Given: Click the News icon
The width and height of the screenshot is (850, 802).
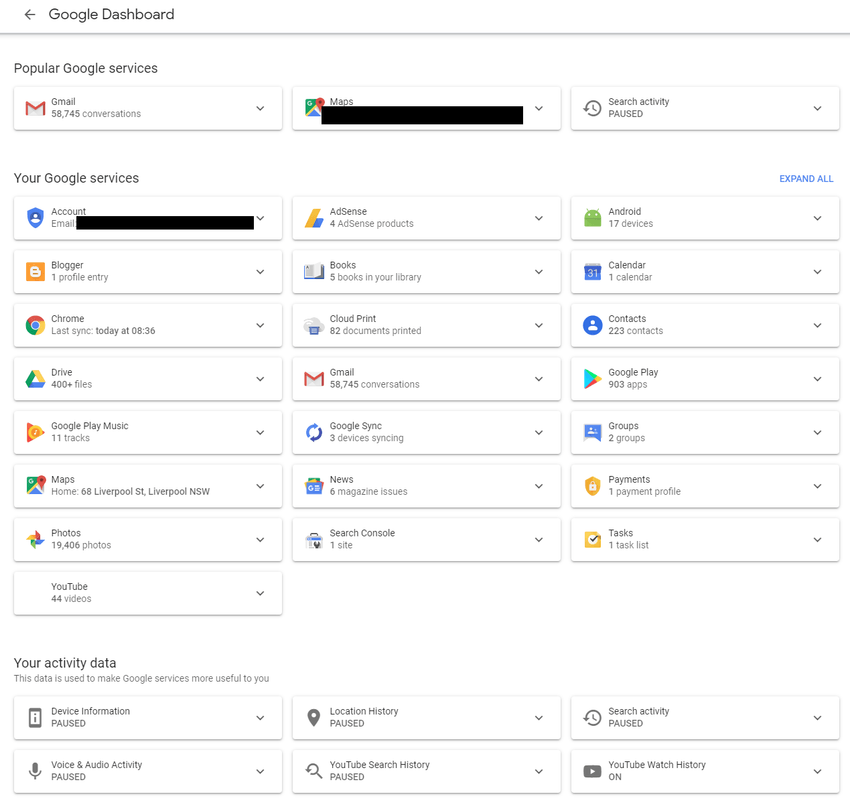Looking at the screenshot, I should 314,486.
